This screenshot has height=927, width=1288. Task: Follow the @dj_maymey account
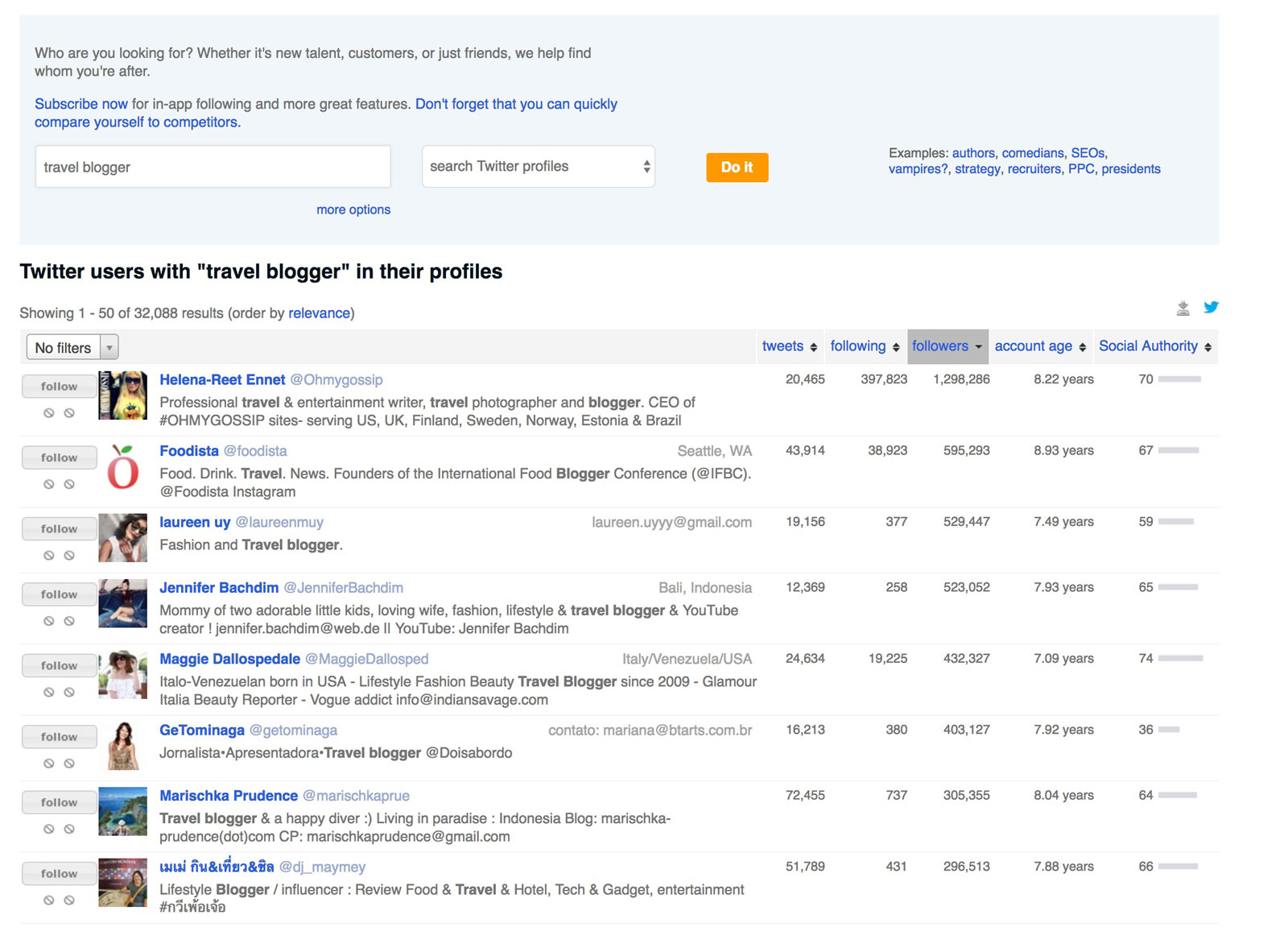(60, 874)
